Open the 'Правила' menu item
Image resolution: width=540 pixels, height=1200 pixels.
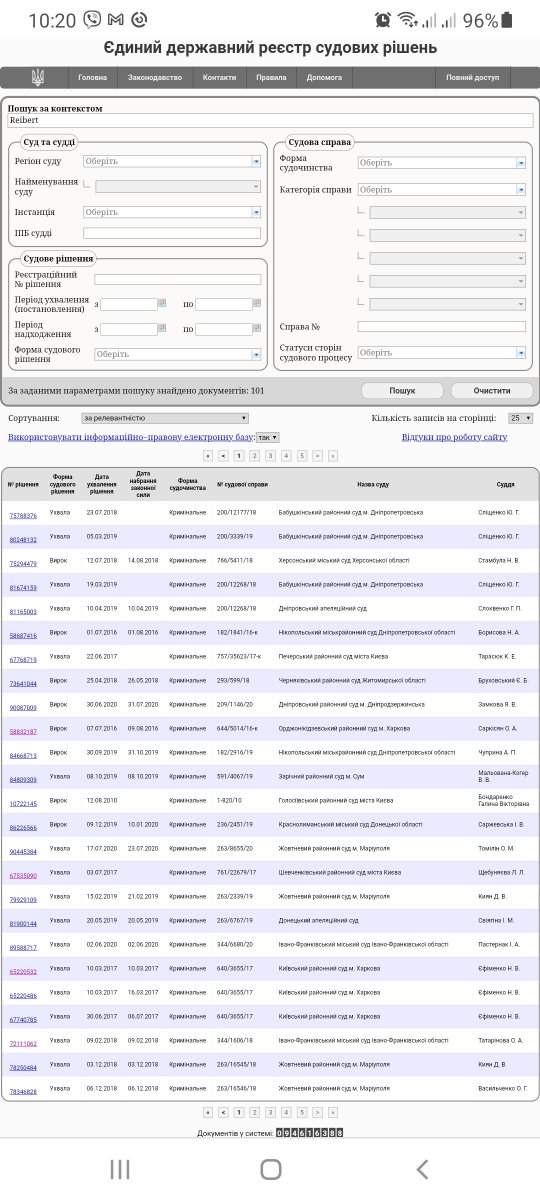pyautogui.click(x=271, y=77)
